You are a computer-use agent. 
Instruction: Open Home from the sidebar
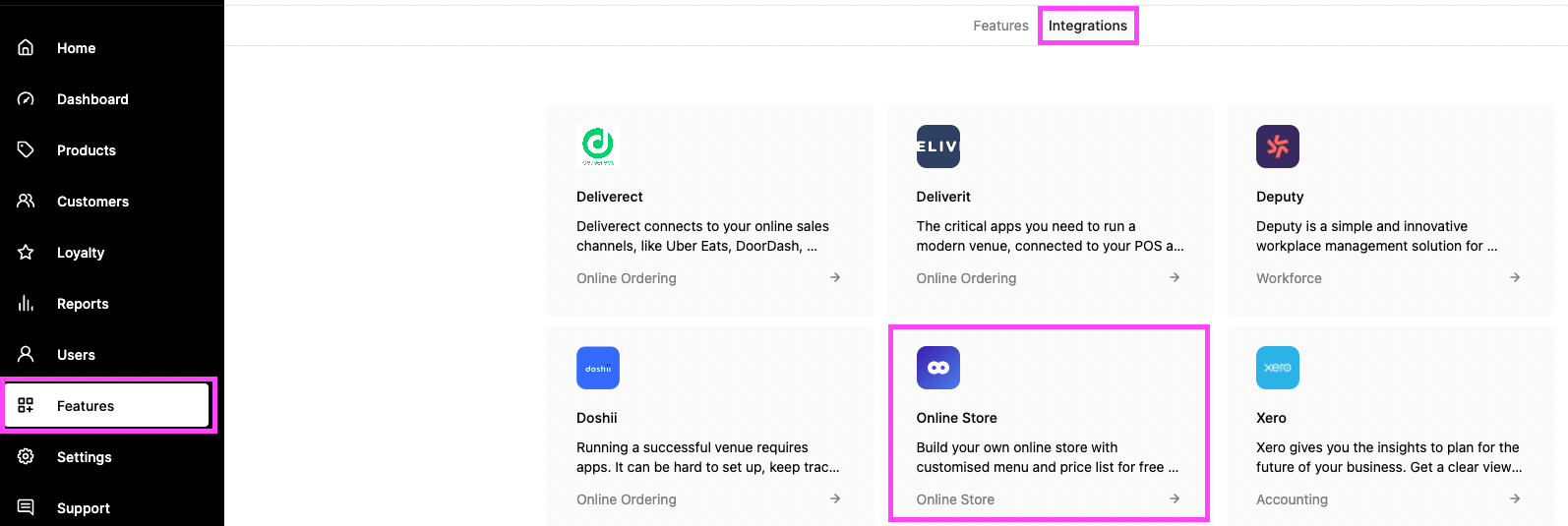[76, 48]
